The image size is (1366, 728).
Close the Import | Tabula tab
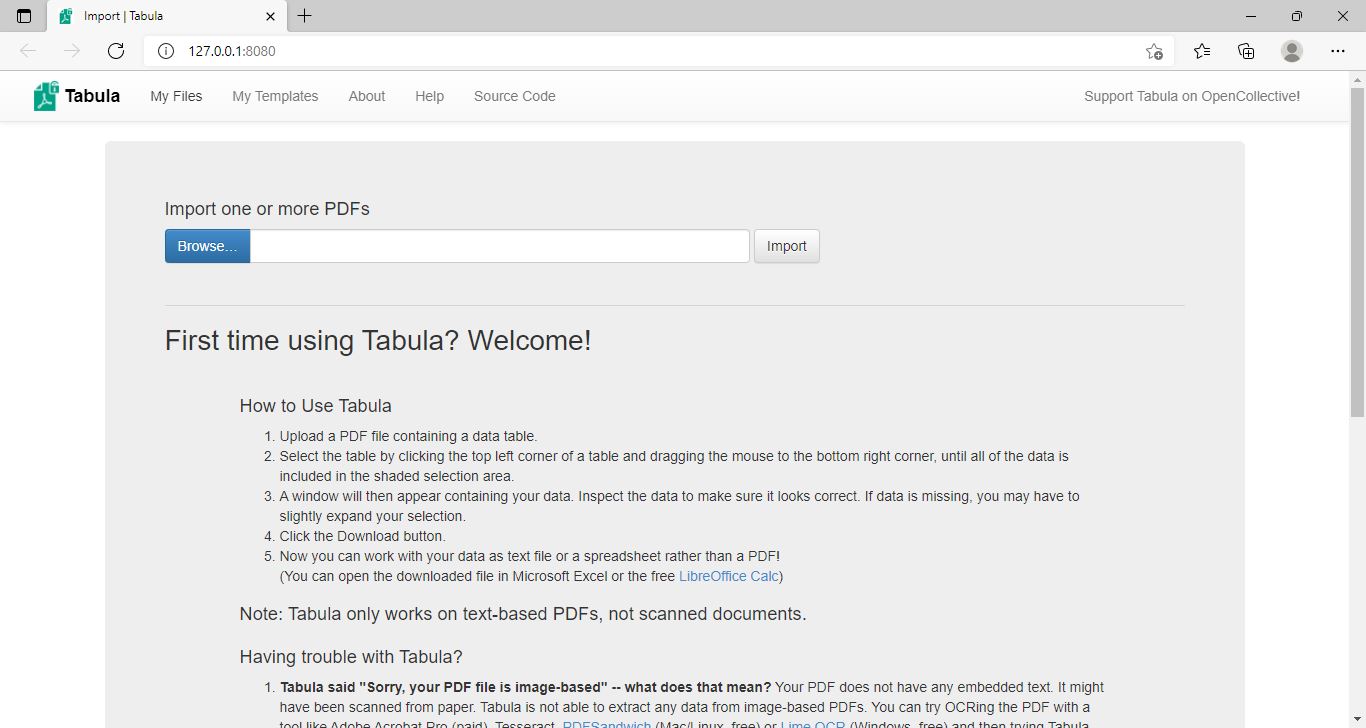tap(270, 16)
